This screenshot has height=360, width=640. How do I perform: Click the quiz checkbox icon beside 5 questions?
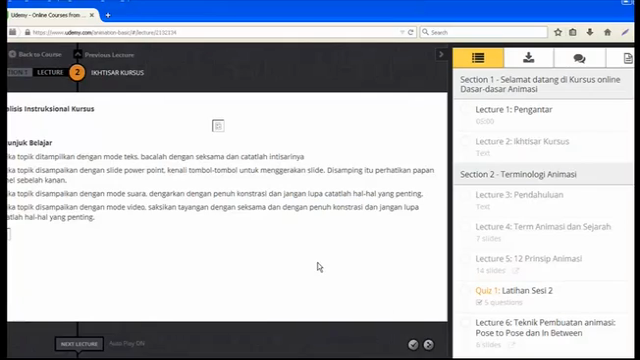[x=479, y=302]
